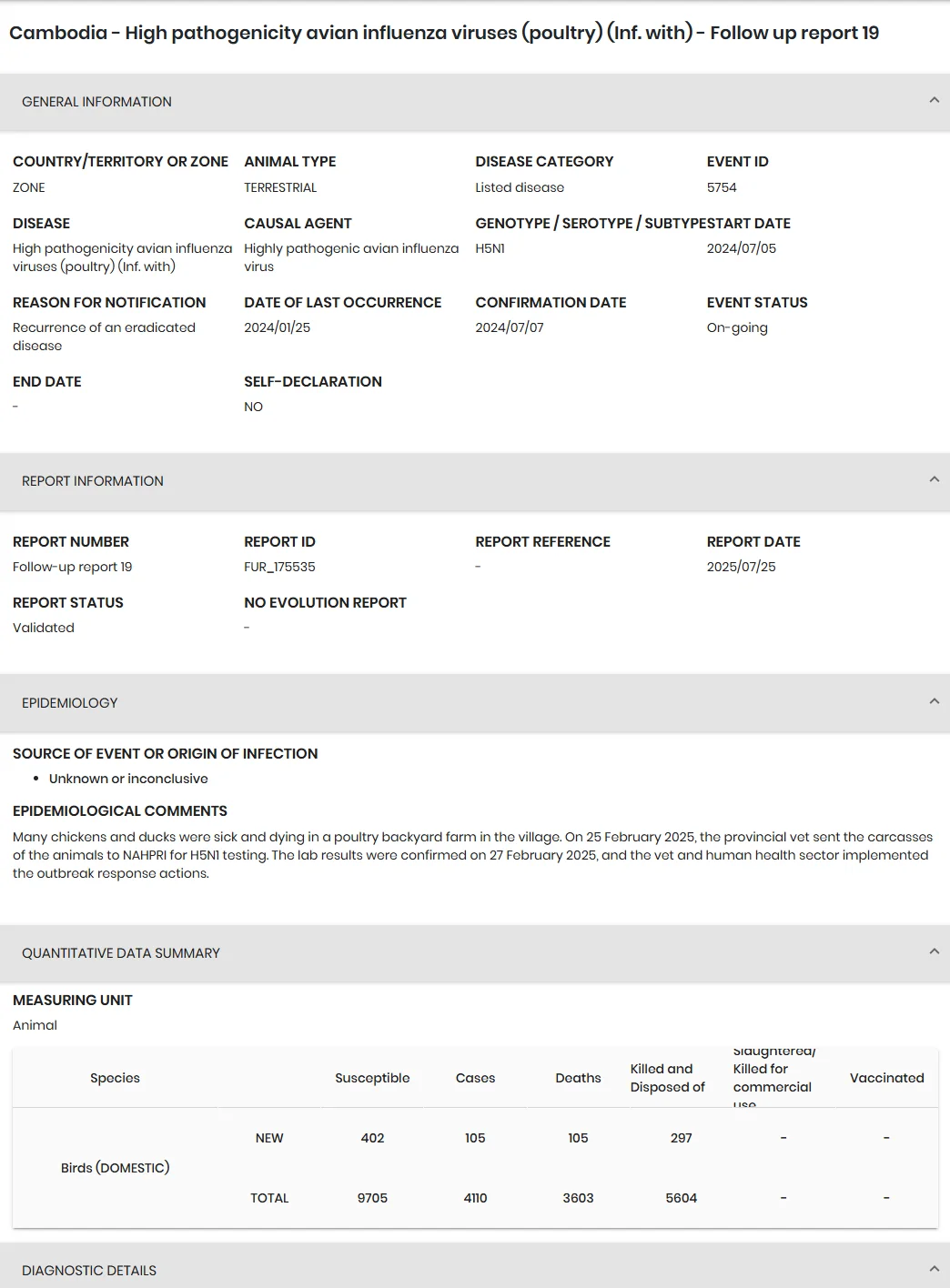Click the page title Follow up report 19
The width and height of the screenshot is (950, 1288).
794,33
